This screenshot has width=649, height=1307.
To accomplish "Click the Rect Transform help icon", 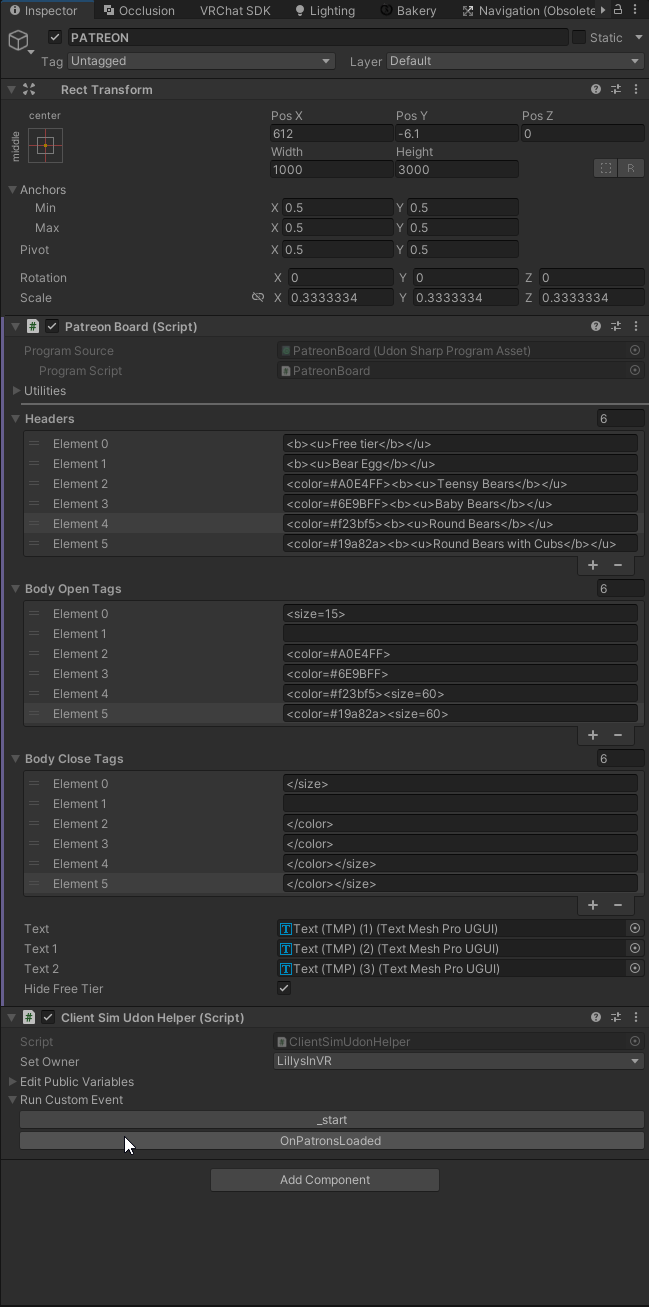I will pos(596,90).
